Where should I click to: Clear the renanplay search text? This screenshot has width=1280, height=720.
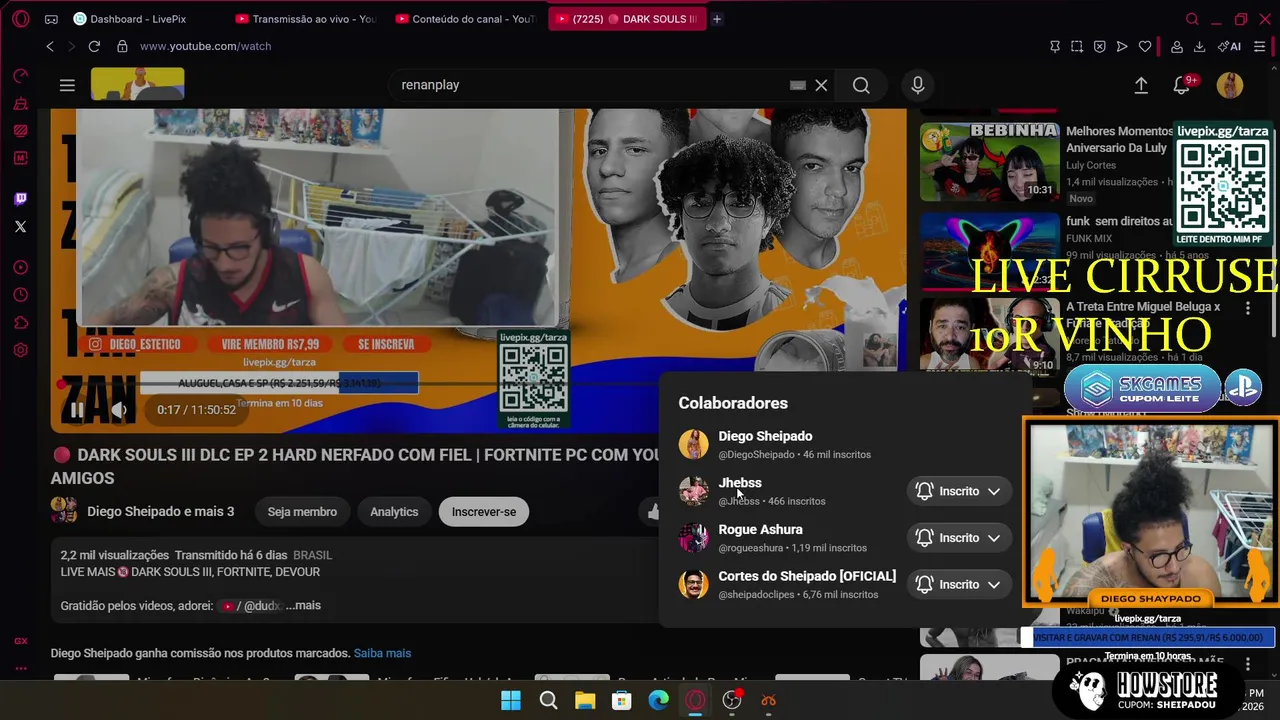point(821,85)
